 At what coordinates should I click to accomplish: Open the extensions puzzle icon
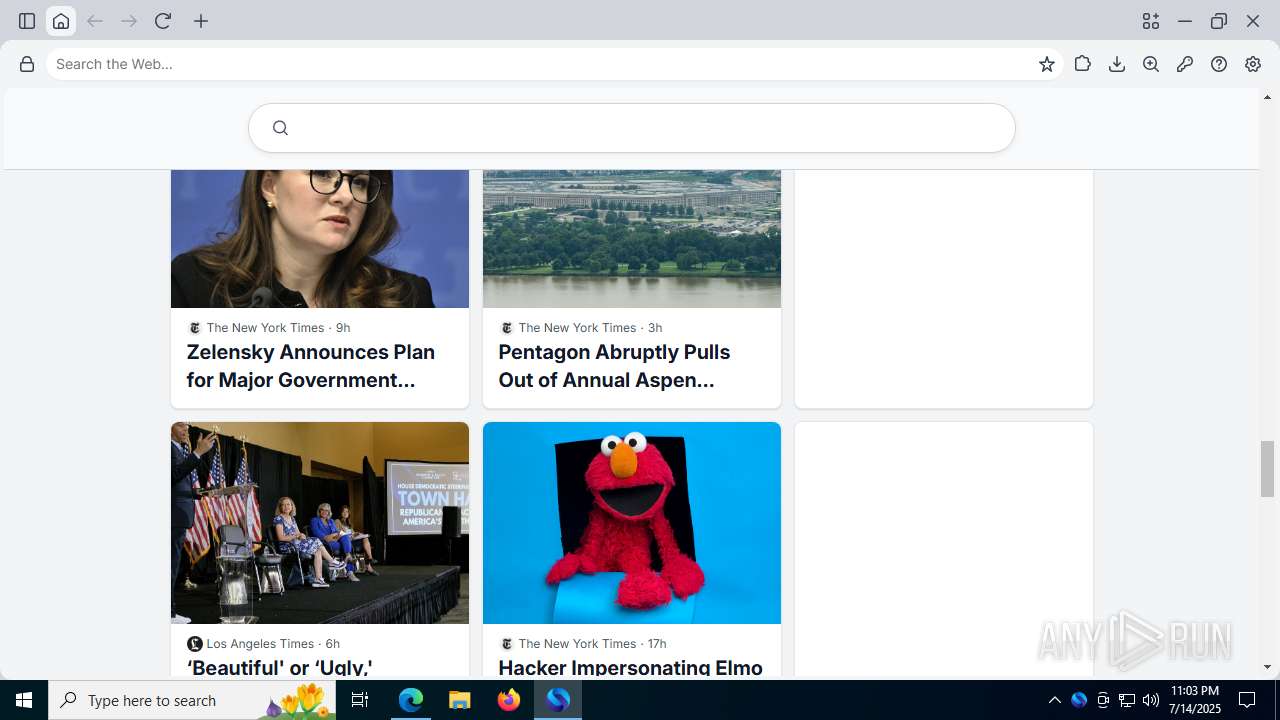pos(1083,64)
